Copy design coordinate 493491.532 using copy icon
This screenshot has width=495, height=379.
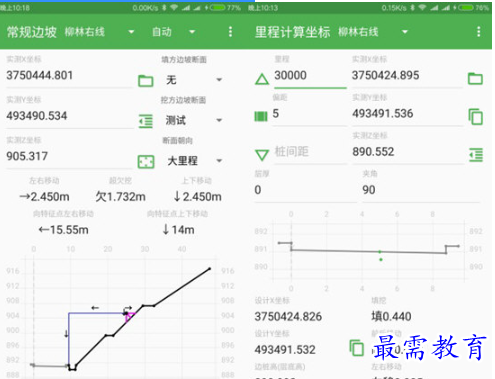357,348
